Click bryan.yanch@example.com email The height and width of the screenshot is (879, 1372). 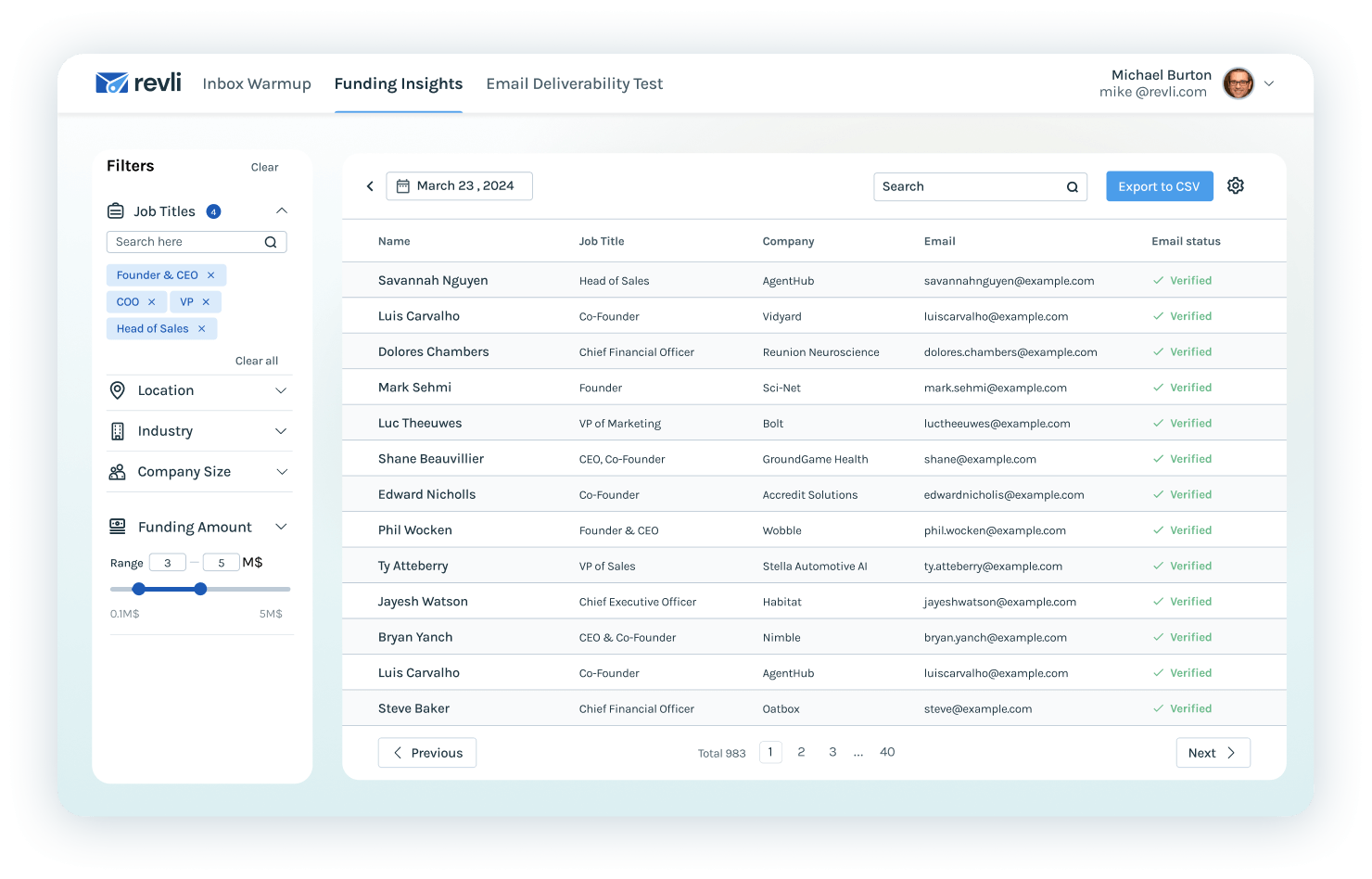(x=995, y=638)
